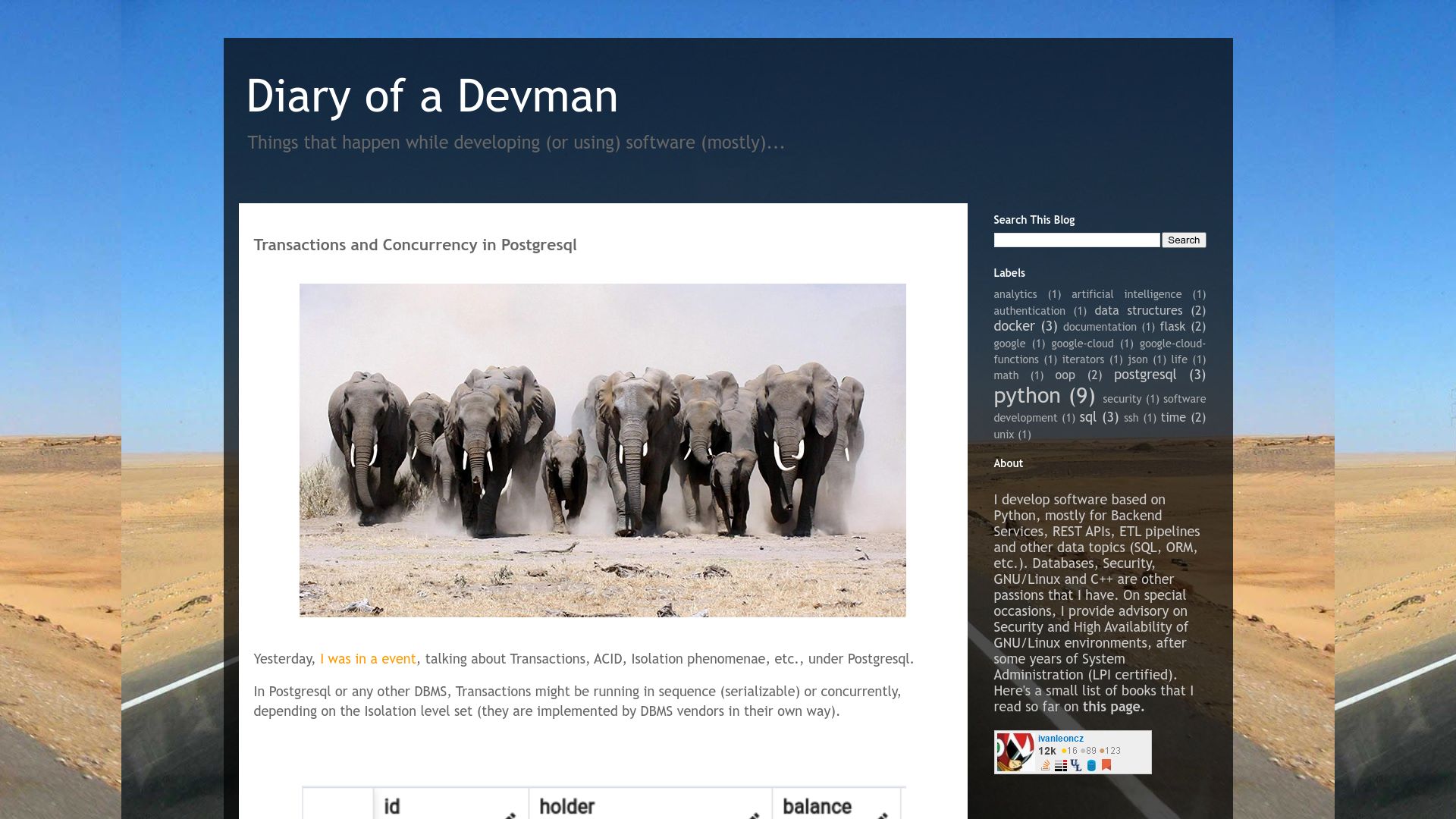The height and width of the screenshot is (819, 1456).
Task: Follow the 'I was in a event' link
Action: click(x=368, y=659)
